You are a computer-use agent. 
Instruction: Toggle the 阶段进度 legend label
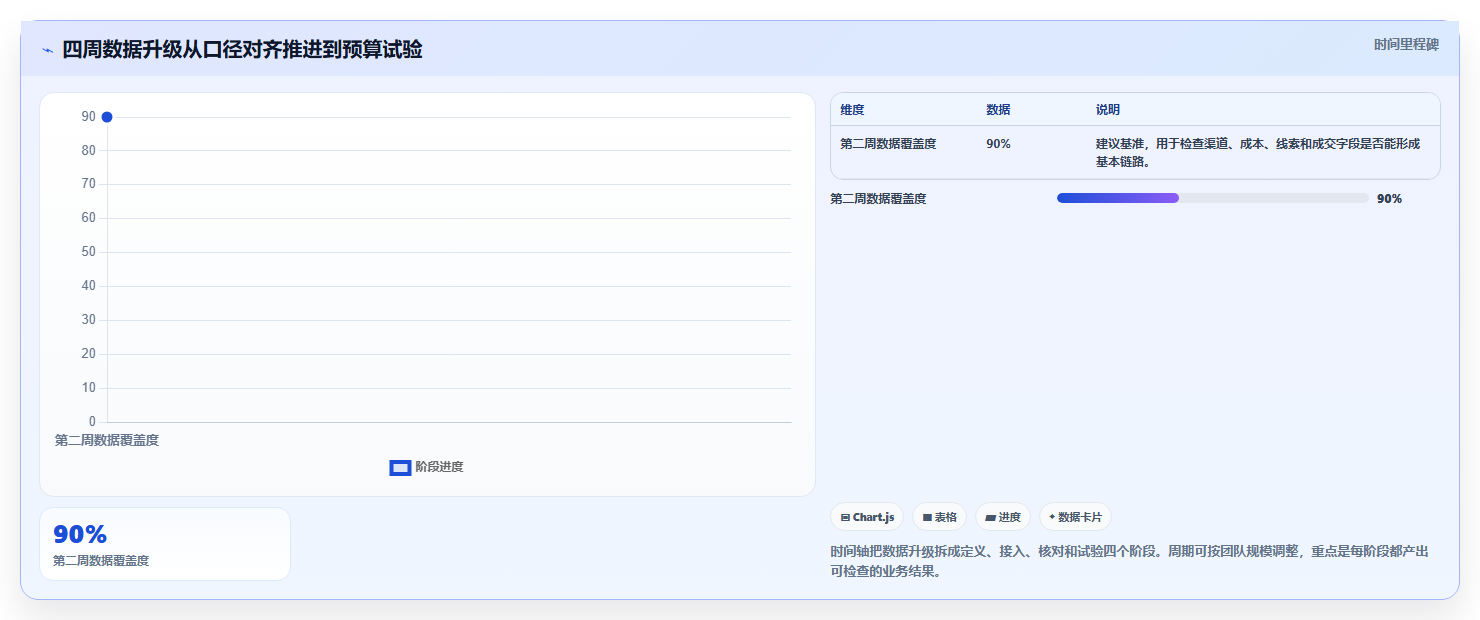439,467
